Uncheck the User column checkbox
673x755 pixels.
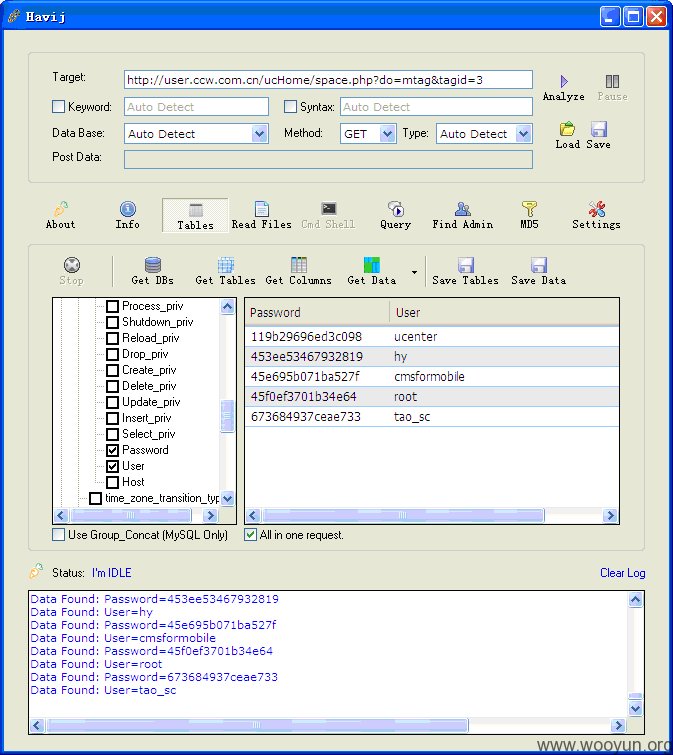[112, 466]
